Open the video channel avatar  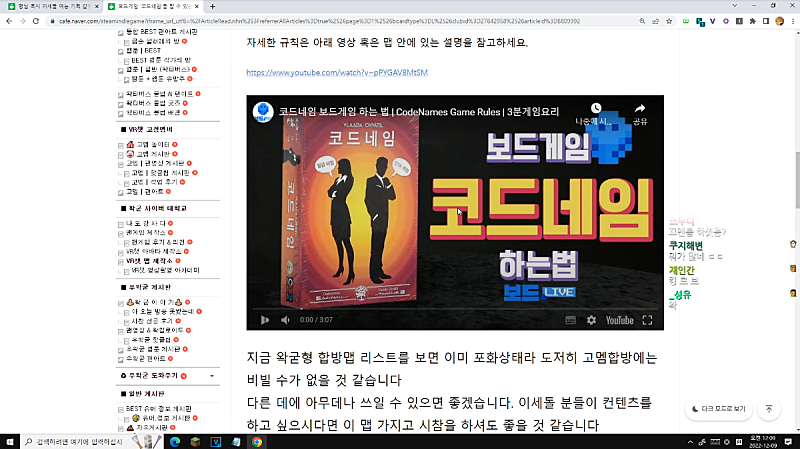coord(262,112)
